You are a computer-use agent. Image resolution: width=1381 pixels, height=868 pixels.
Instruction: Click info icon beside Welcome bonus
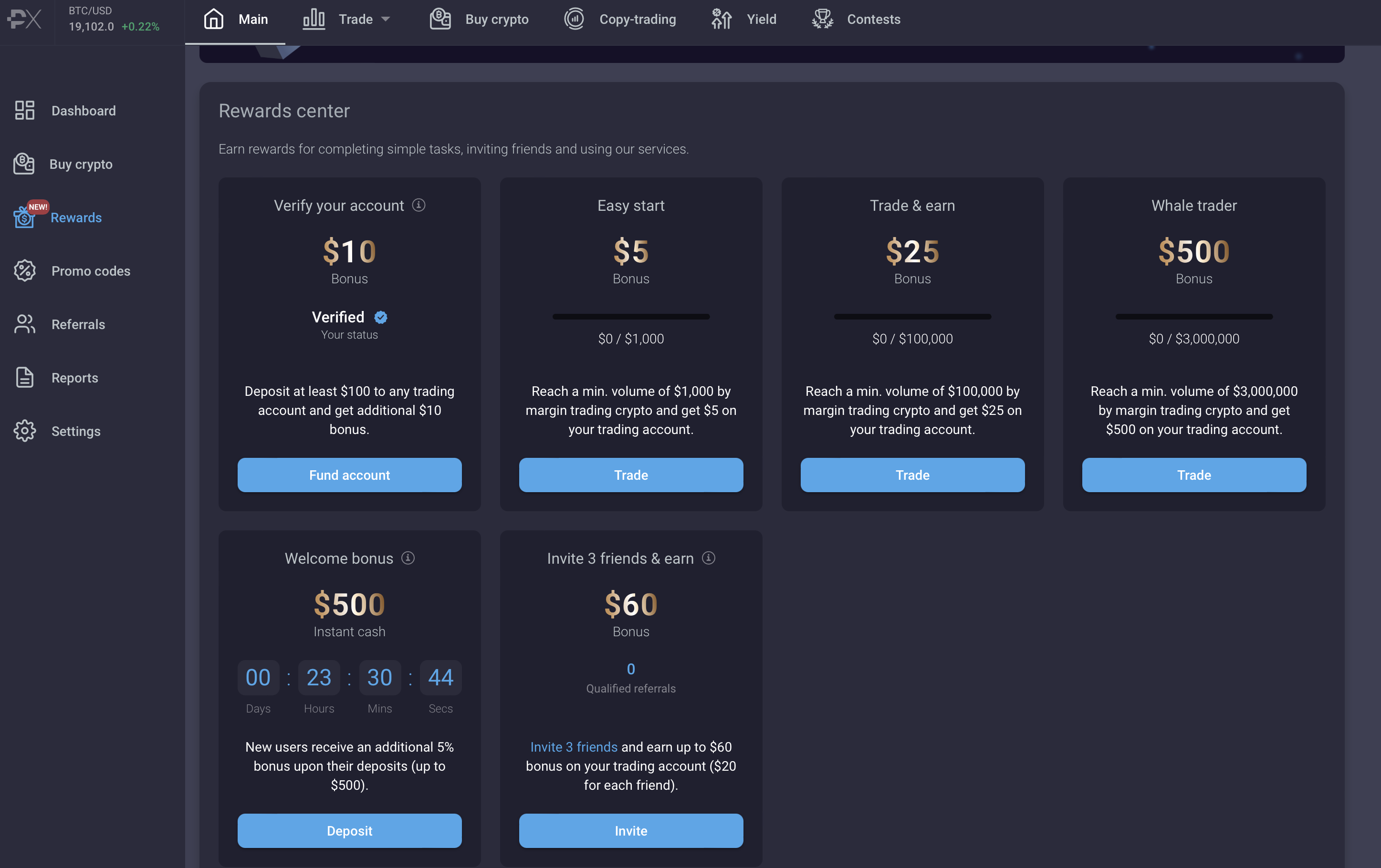(x=408, y=558)
